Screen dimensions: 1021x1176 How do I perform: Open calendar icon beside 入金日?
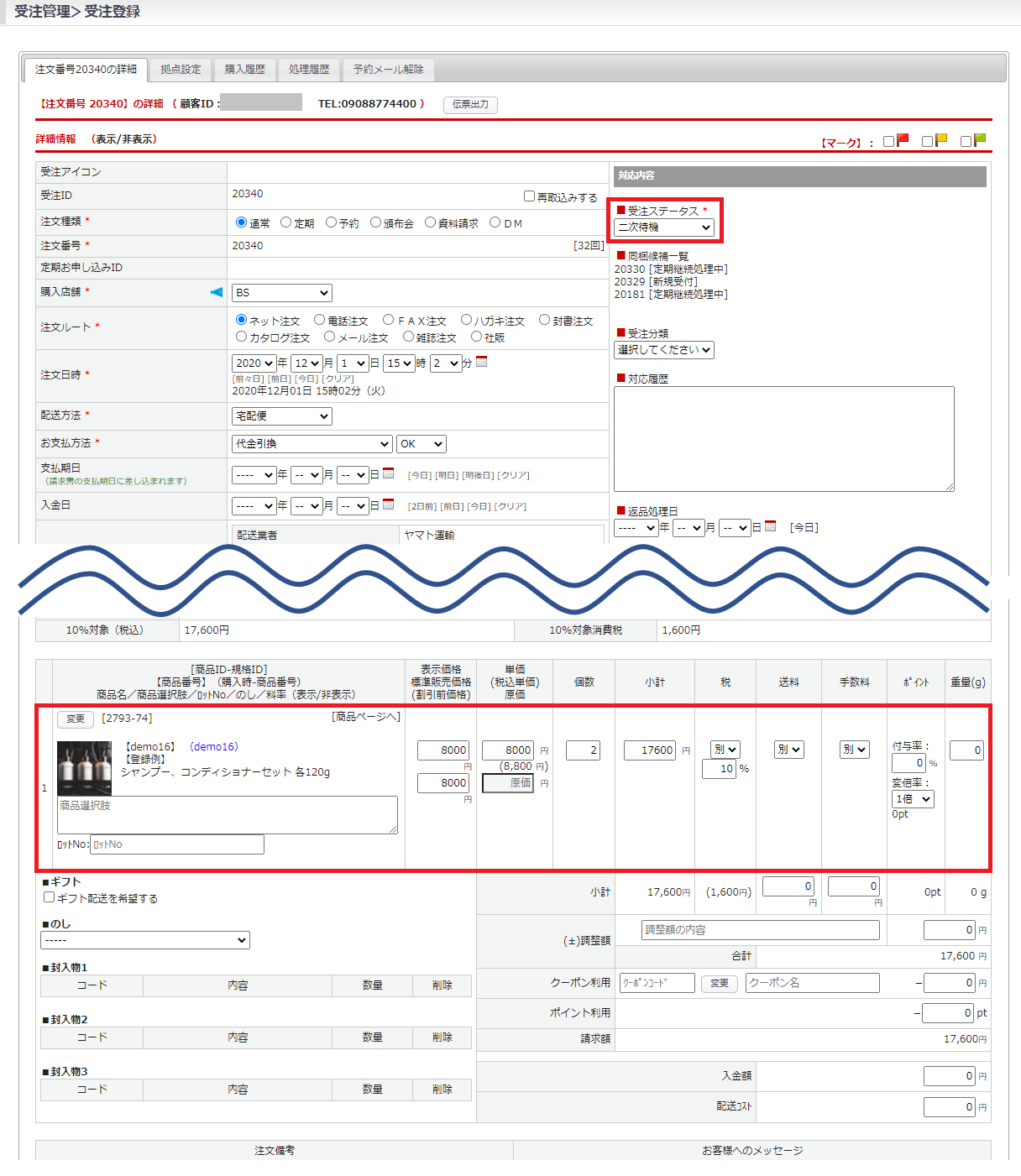point(388,504)
